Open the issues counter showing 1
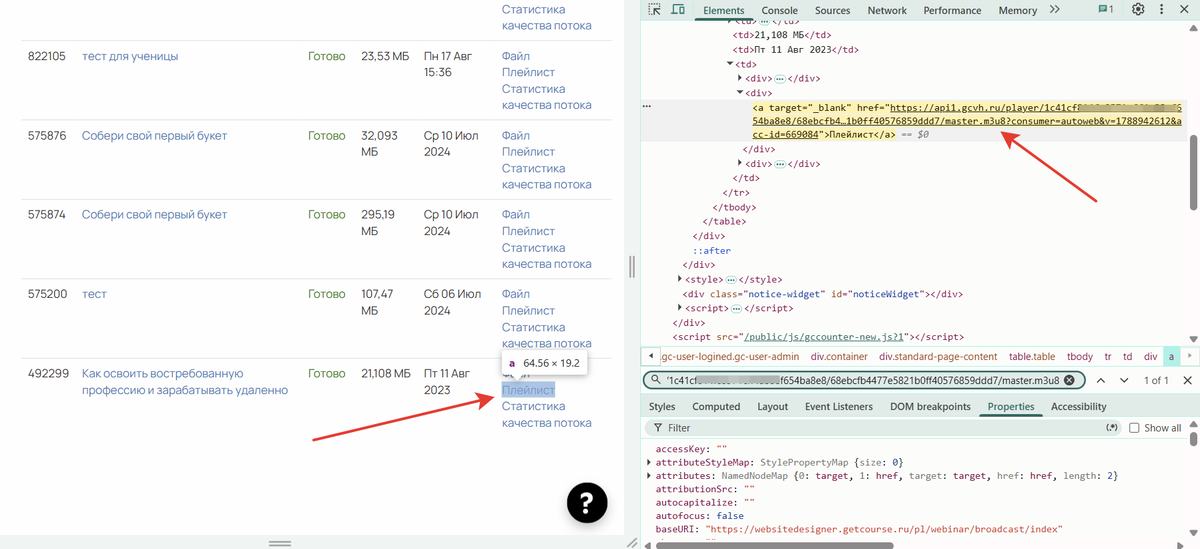The height and width of the screenshot is (549, 1200). pyautogui.click(x=1106, y=10)
